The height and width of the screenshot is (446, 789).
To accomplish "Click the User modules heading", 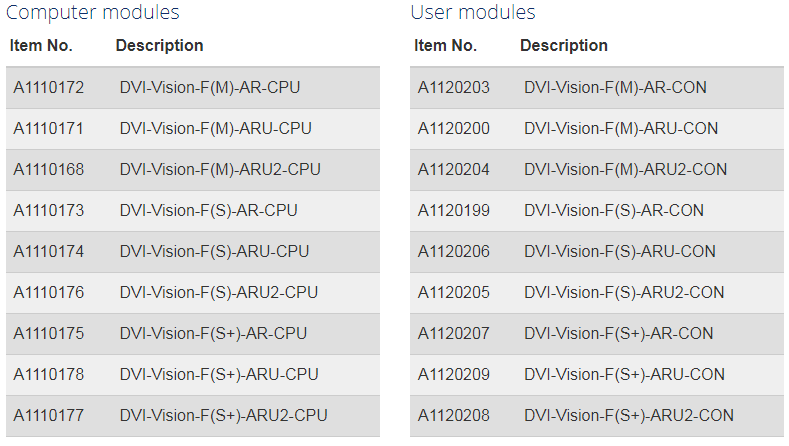I will [472, 12].
